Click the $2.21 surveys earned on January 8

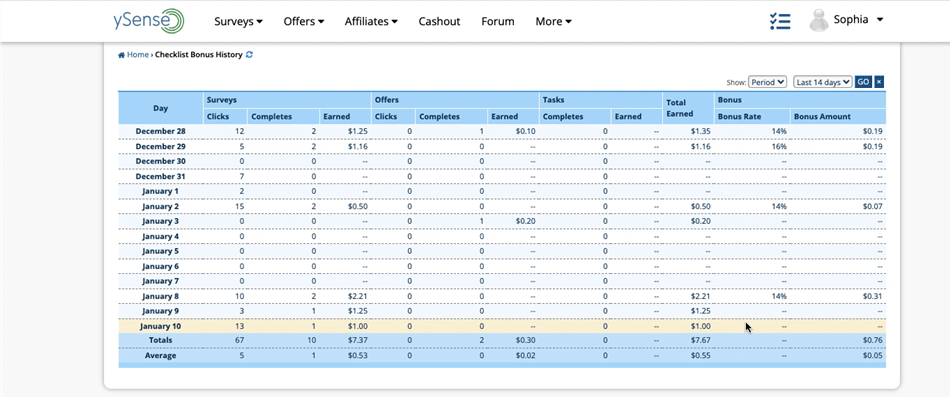coord(357,296)
